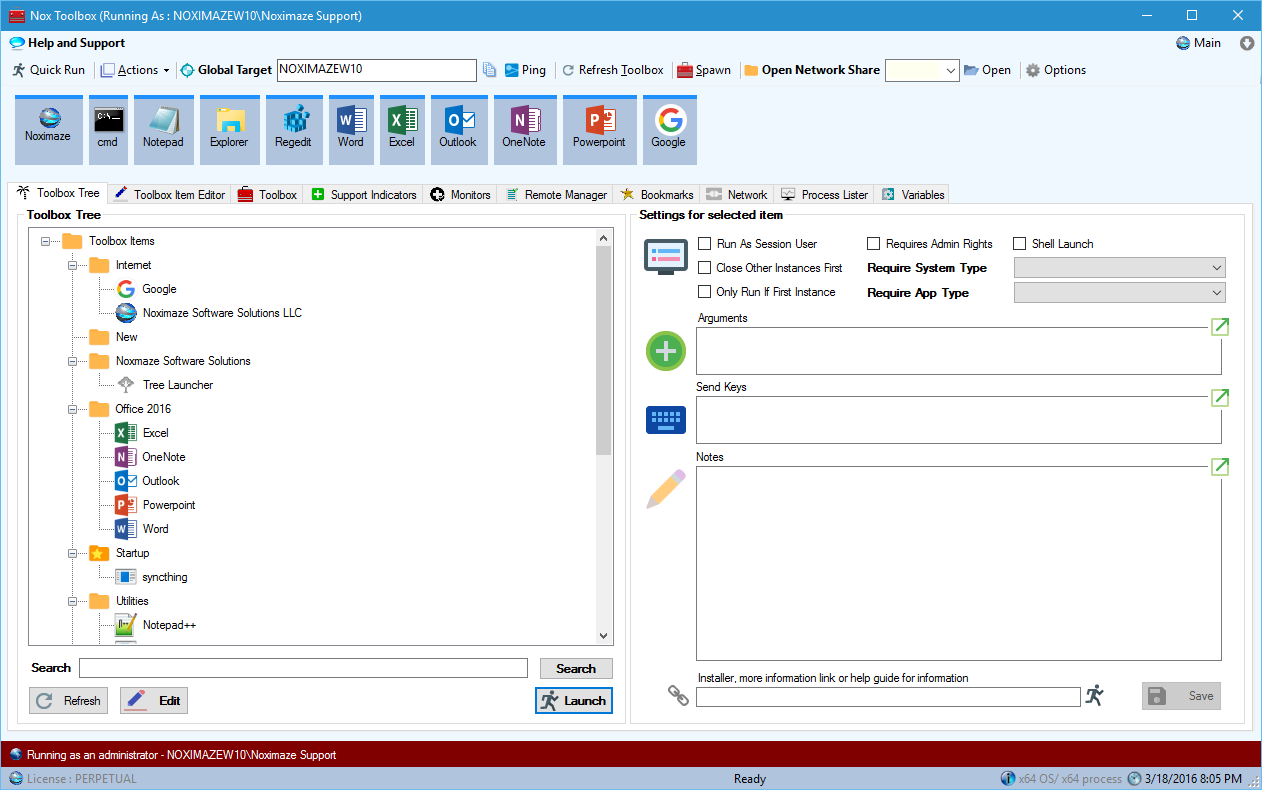This screenshot has height=790, width=1262.
Task: Open the Bookmarks tab
Action: pos(663,194)
